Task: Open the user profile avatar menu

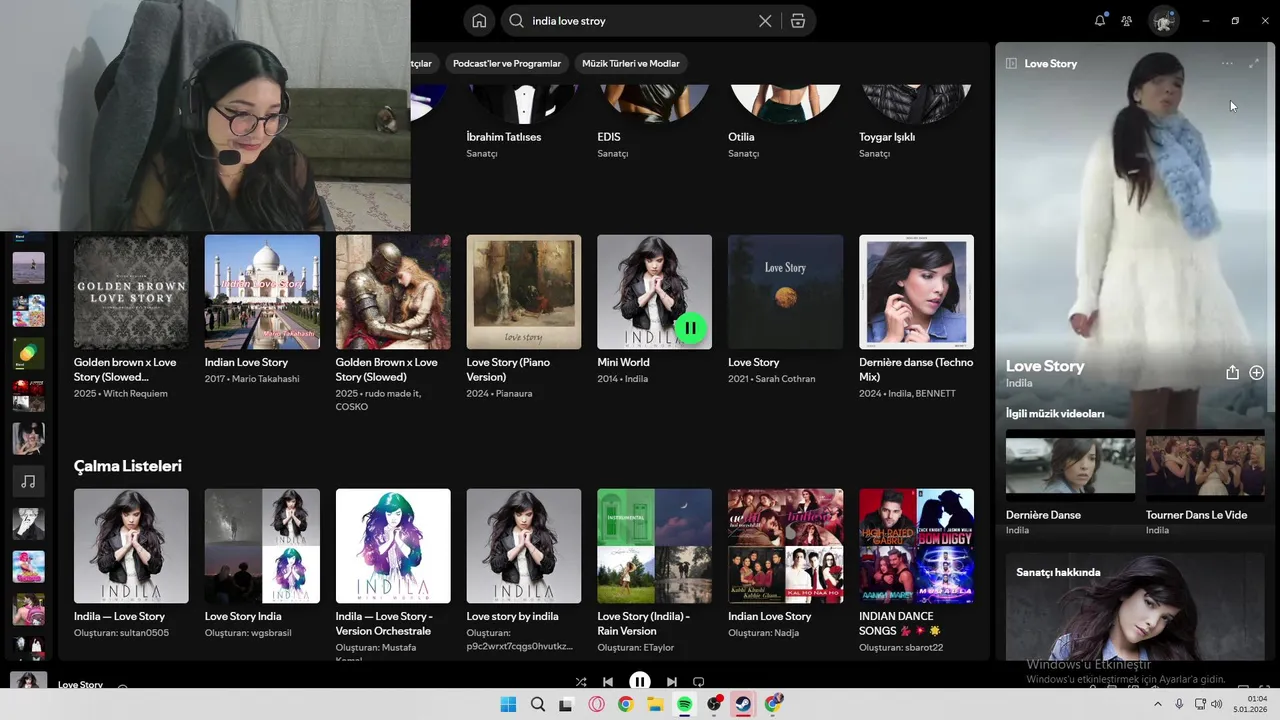Action: [x=1163, y=21]
